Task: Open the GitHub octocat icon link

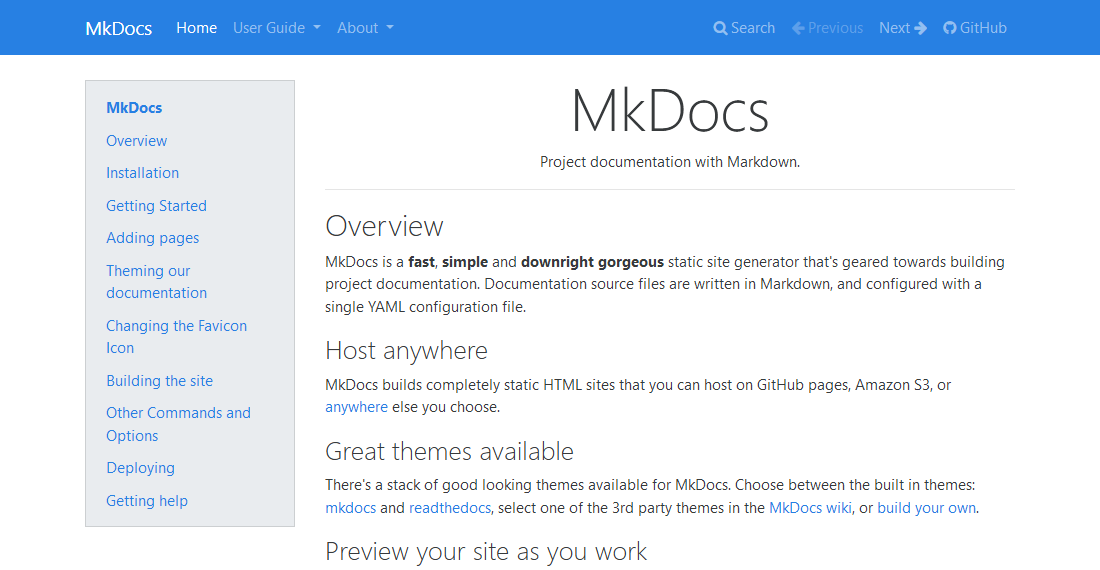Action: pyautogui.click(x=950, y=28)
